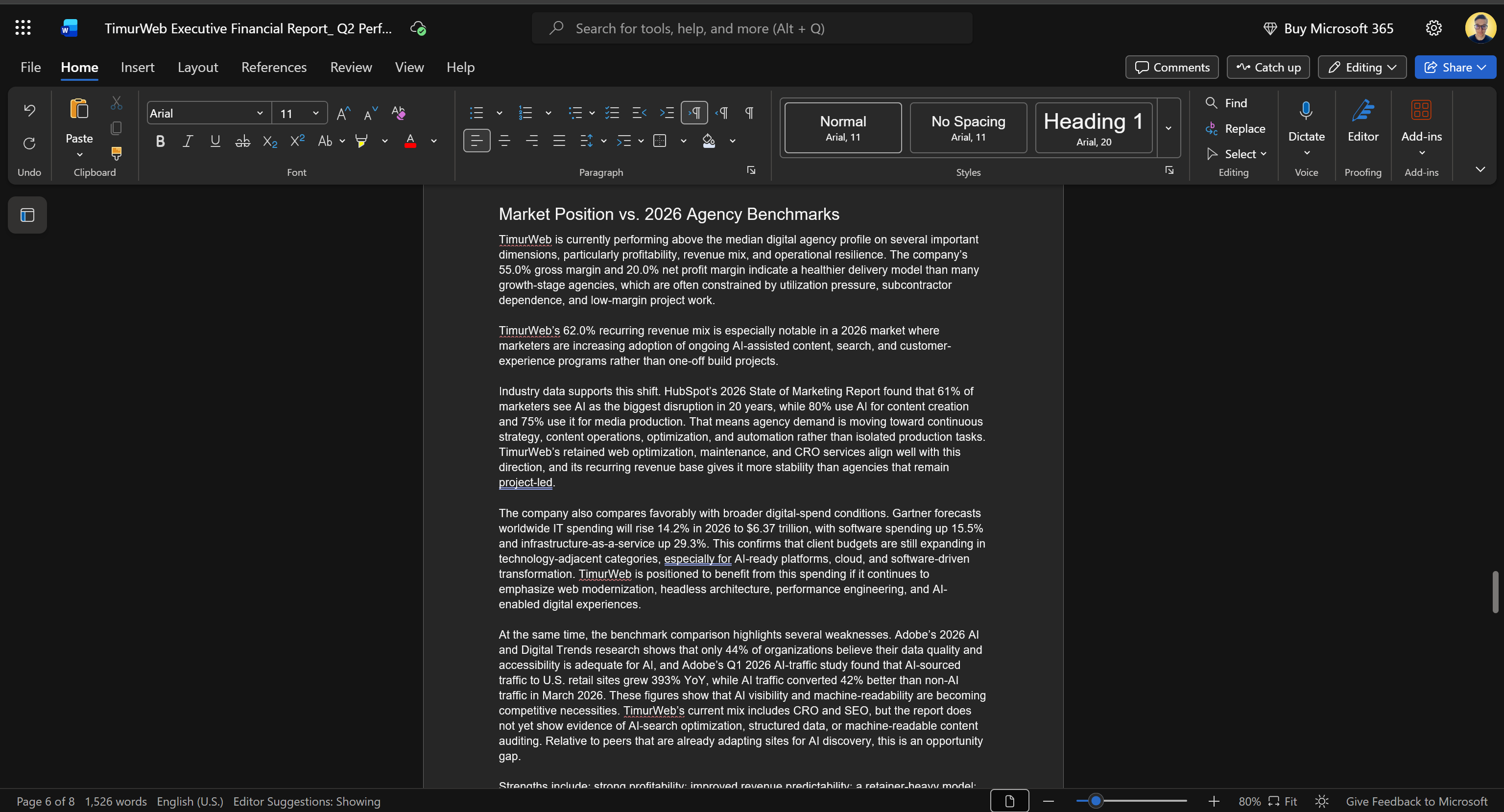
Task: Apply subscript formatting
Action: click(270, 141)
